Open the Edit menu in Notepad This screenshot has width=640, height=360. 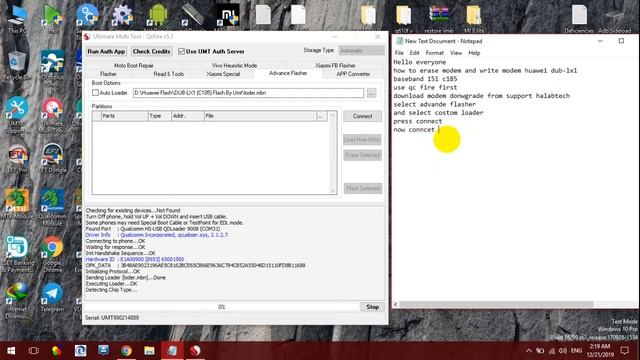(x=414, y=53)
